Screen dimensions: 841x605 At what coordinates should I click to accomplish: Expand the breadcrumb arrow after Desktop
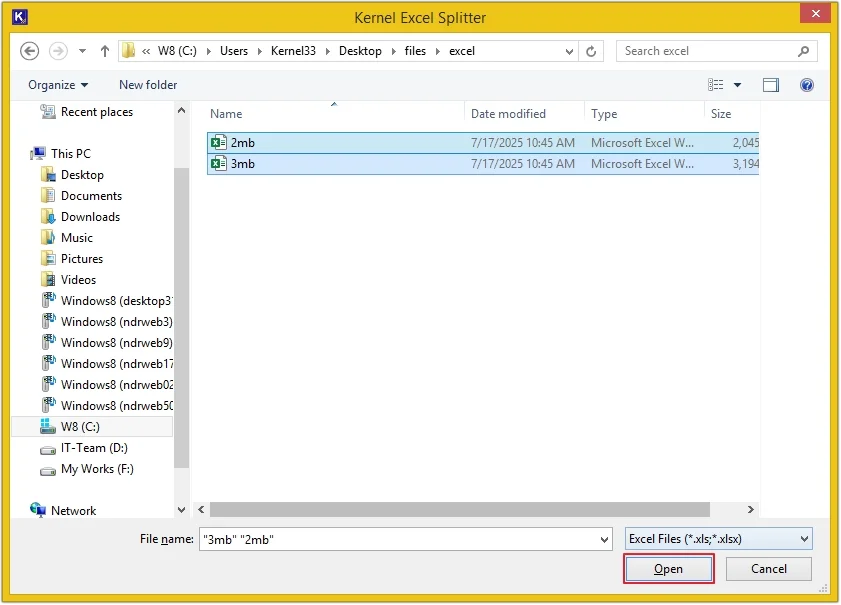point(393,51)
